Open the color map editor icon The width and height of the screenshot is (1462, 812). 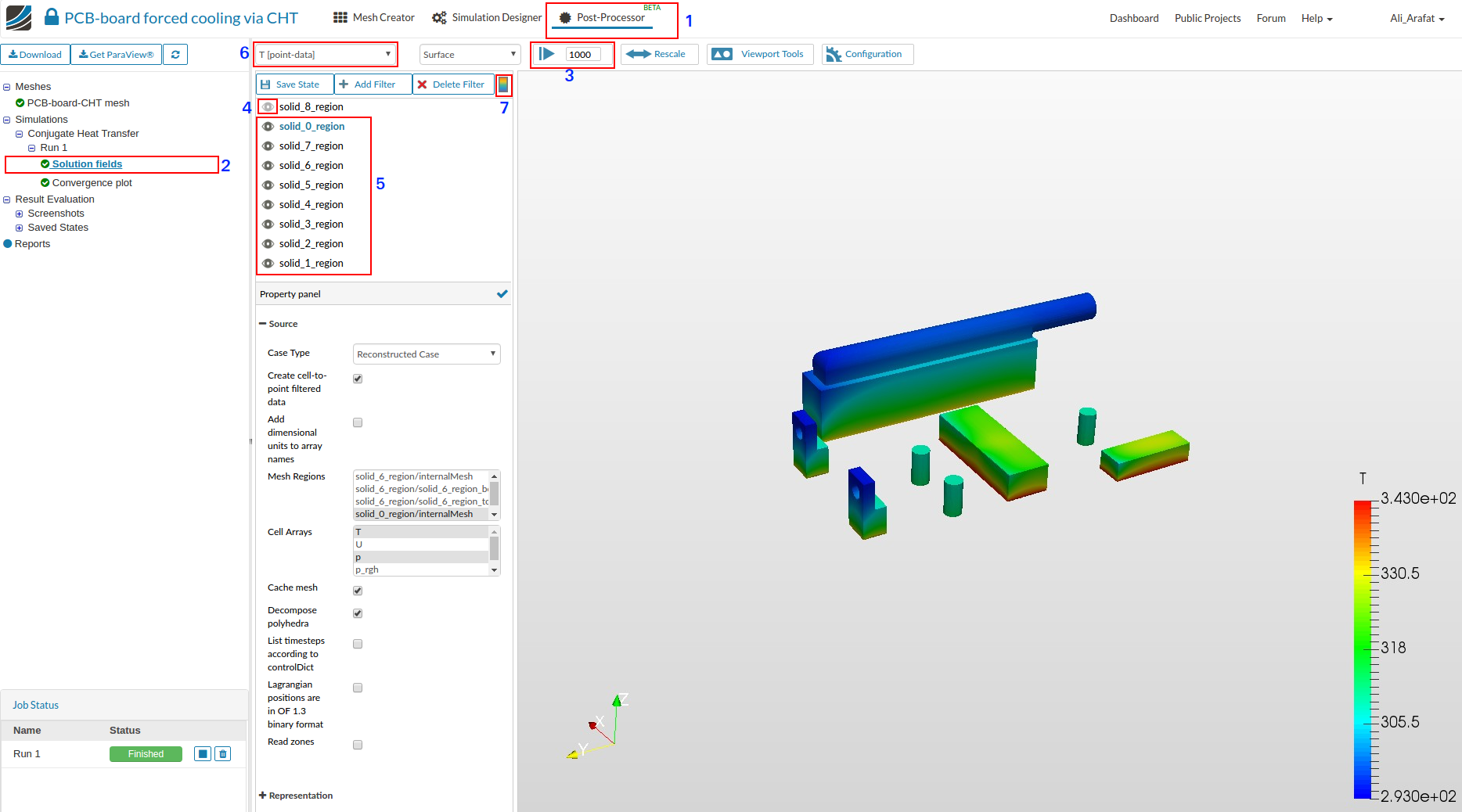coord(503,84)
